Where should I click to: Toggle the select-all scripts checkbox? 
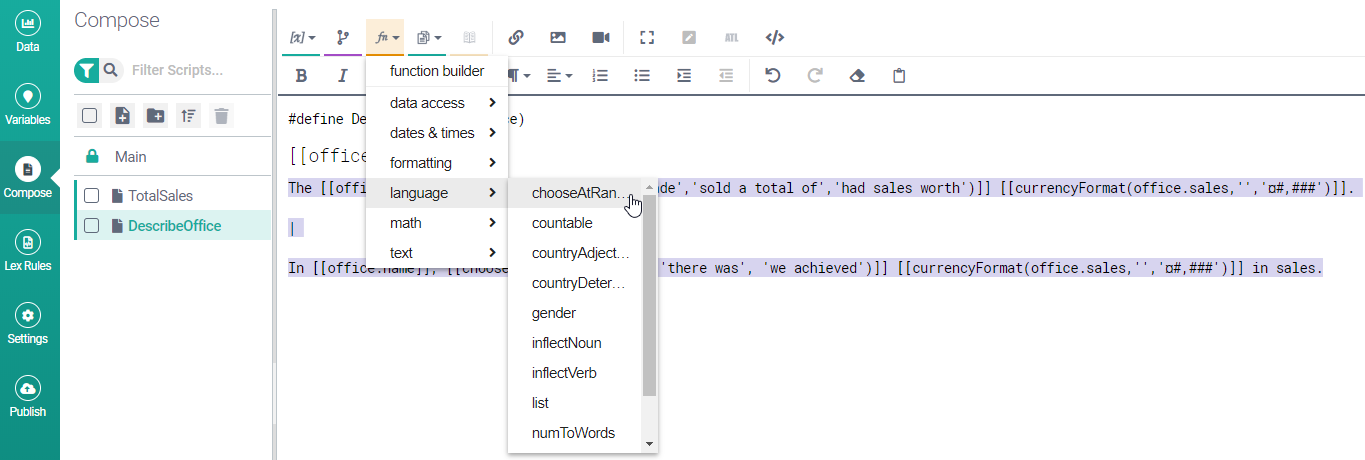(x=89, y=116)
